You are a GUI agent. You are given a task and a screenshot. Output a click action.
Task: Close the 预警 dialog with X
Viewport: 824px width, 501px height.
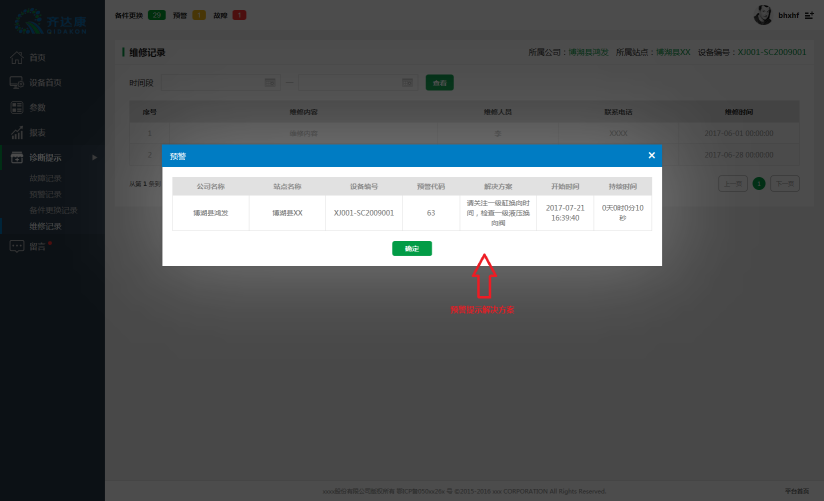651,155
